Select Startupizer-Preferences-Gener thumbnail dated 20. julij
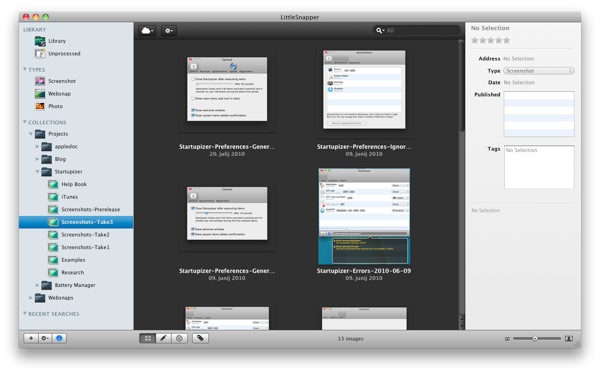The width and height of the screenshot is (600, 374). 227,89
